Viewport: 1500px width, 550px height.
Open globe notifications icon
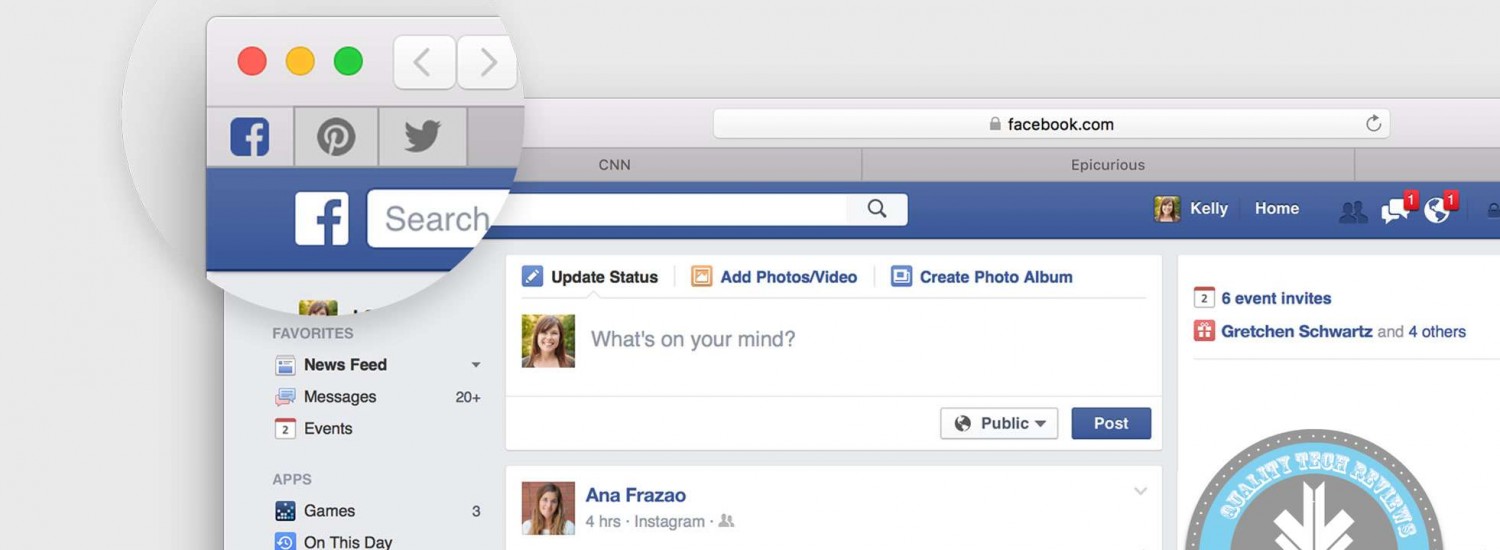coord(1437,210)
